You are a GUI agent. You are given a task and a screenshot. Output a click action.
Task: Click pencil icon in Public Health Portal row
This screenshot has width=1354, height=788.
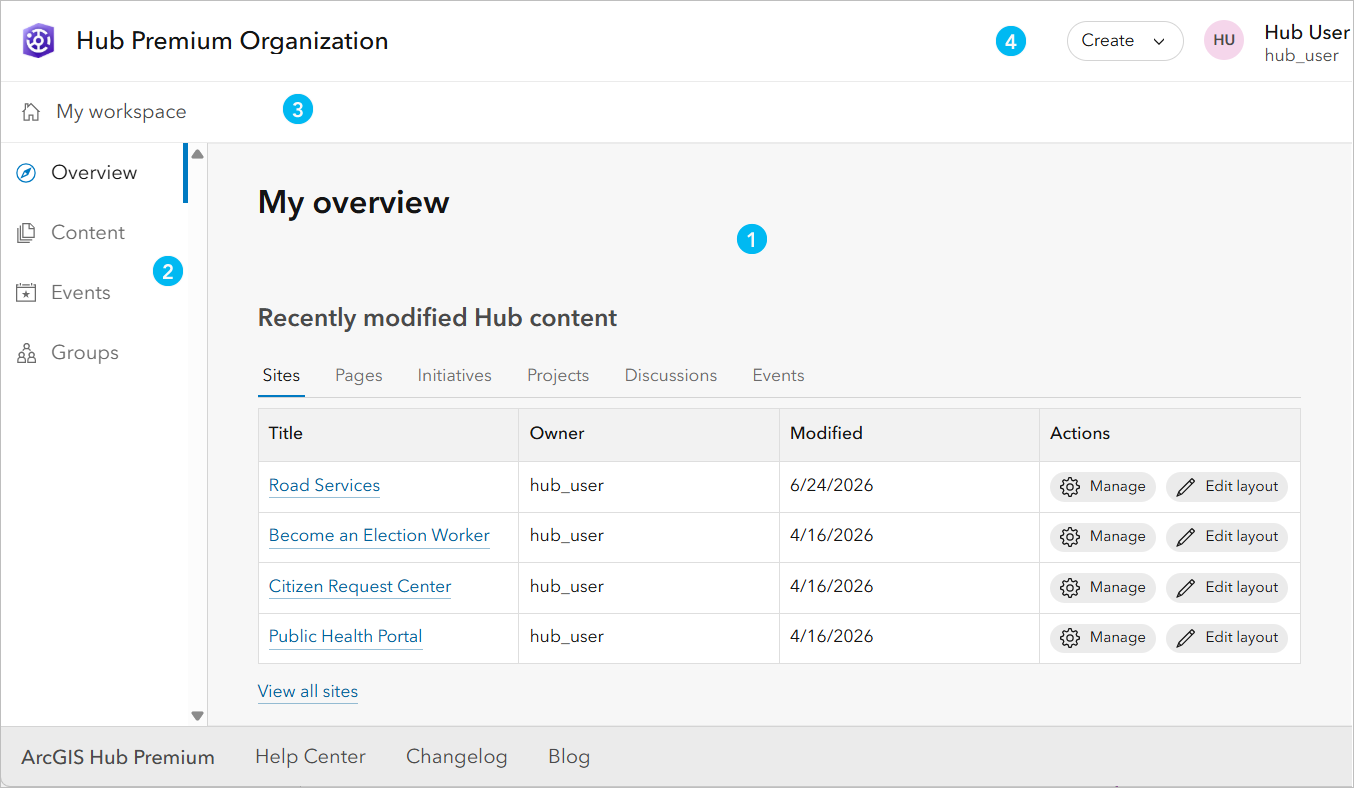pos(1186,638)
